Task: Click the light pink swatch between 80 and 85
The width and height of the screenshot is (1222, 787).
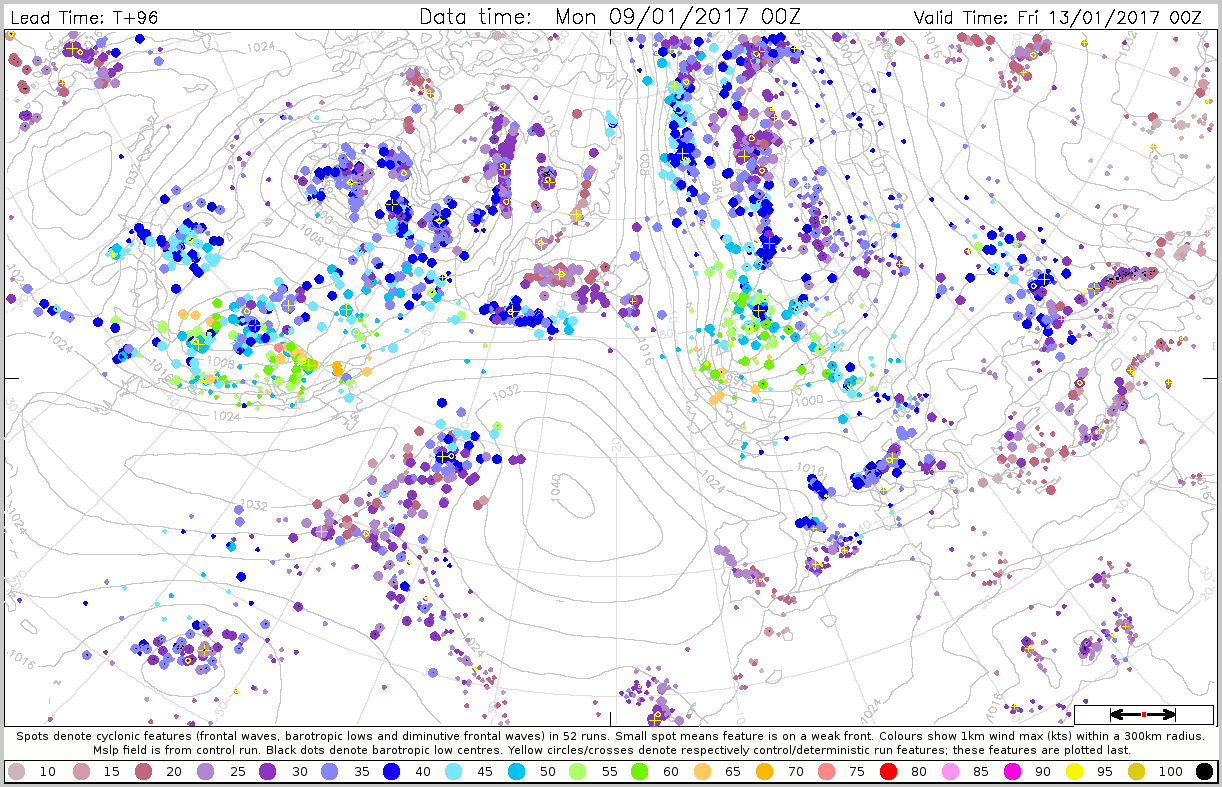Action: (x=952, y=771)
